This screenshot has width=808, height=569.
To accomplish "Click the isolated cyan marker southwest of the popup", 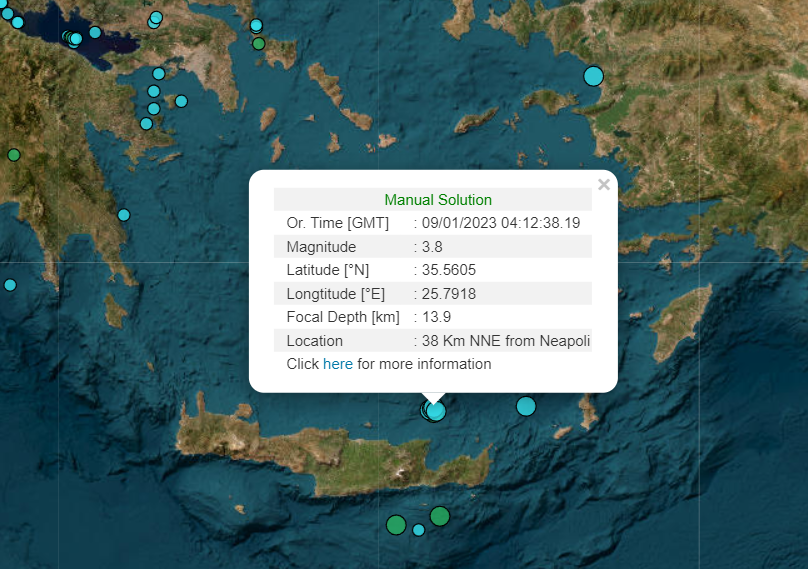I will pos(124,215).
